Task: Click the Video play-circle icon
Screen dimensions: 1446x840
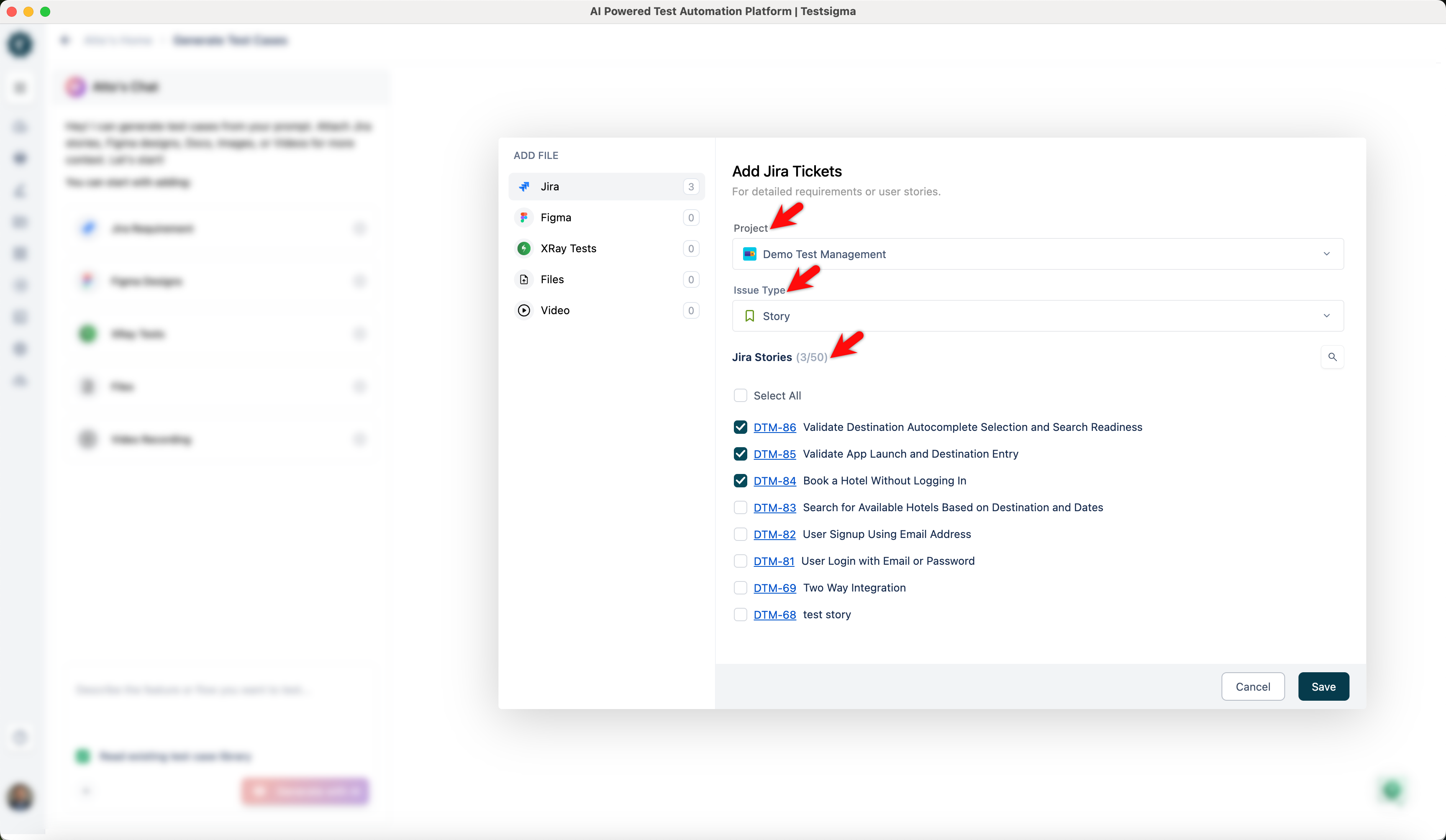Action: 524,310
